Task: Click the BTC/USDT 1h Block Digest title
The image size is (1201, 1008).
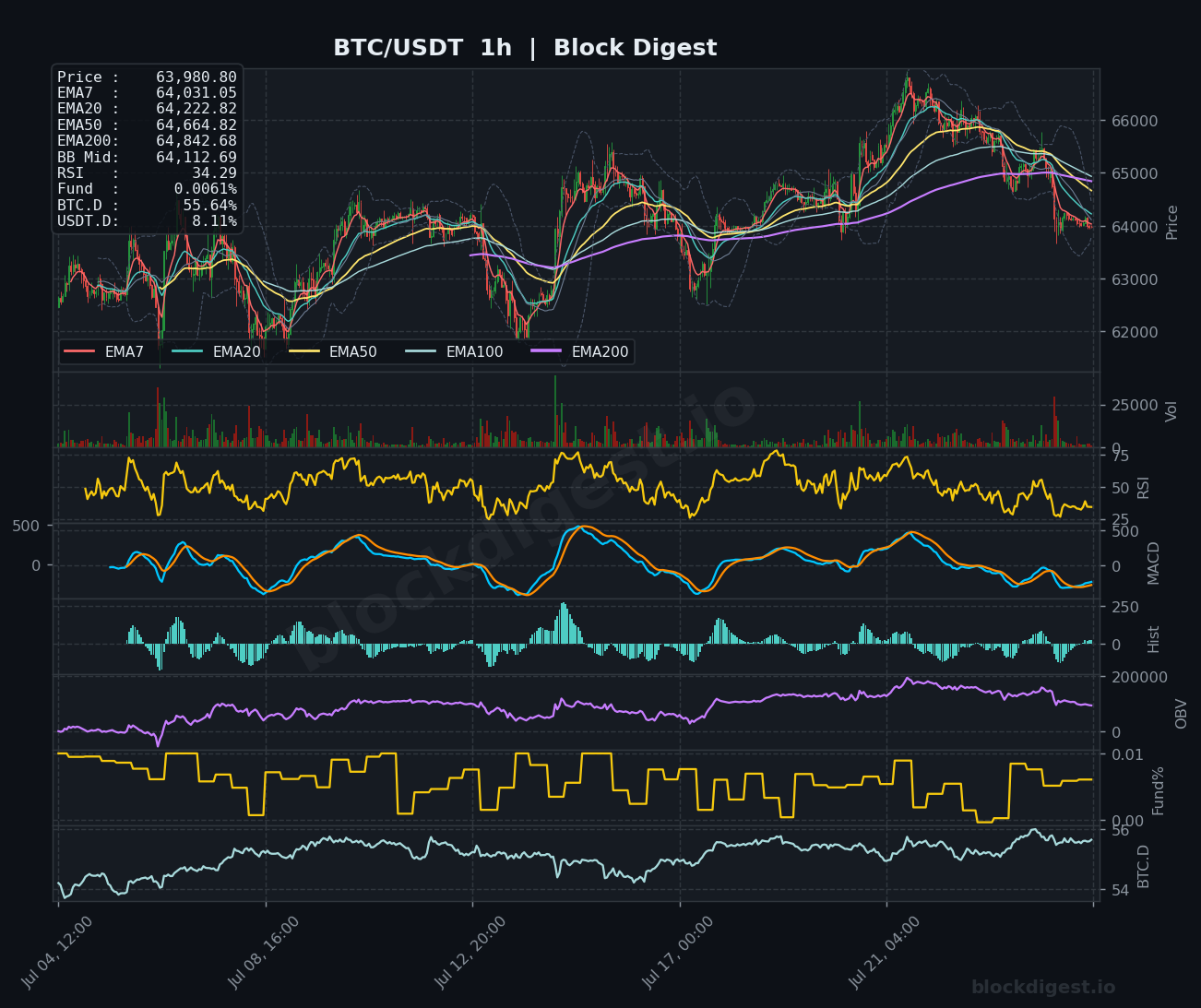Action: (x=525, y=48)
